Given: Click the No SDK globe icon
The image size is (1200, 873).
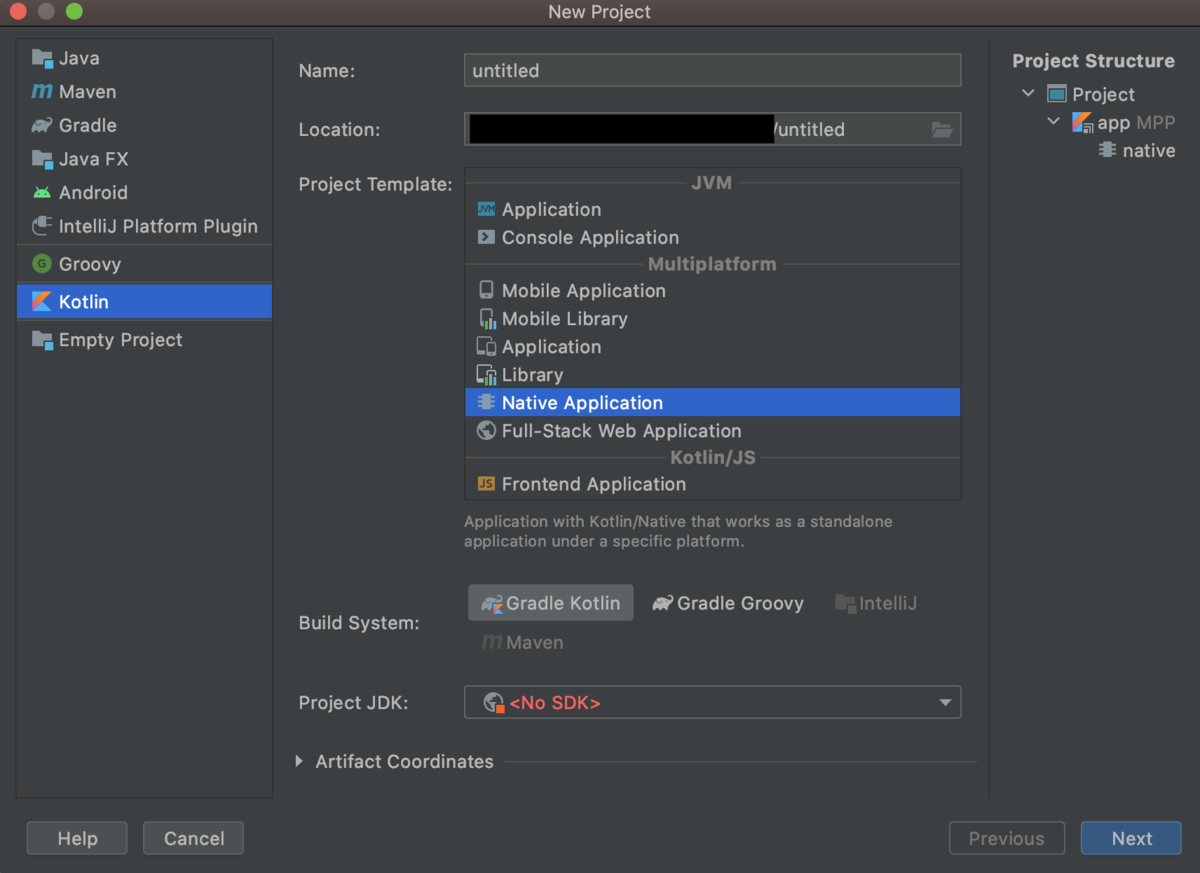Looking at the screenshot, I should [494, 703].
